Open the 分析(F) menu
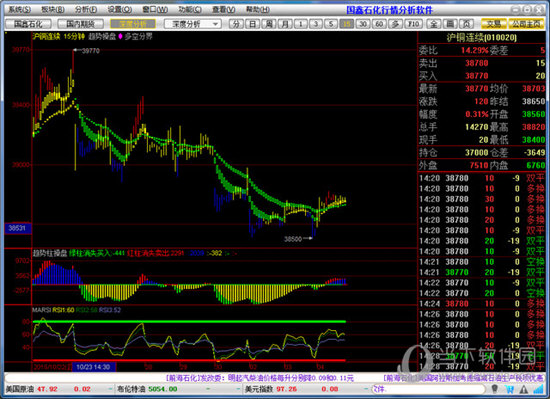 pyautogui.click(x=86, y=9)
